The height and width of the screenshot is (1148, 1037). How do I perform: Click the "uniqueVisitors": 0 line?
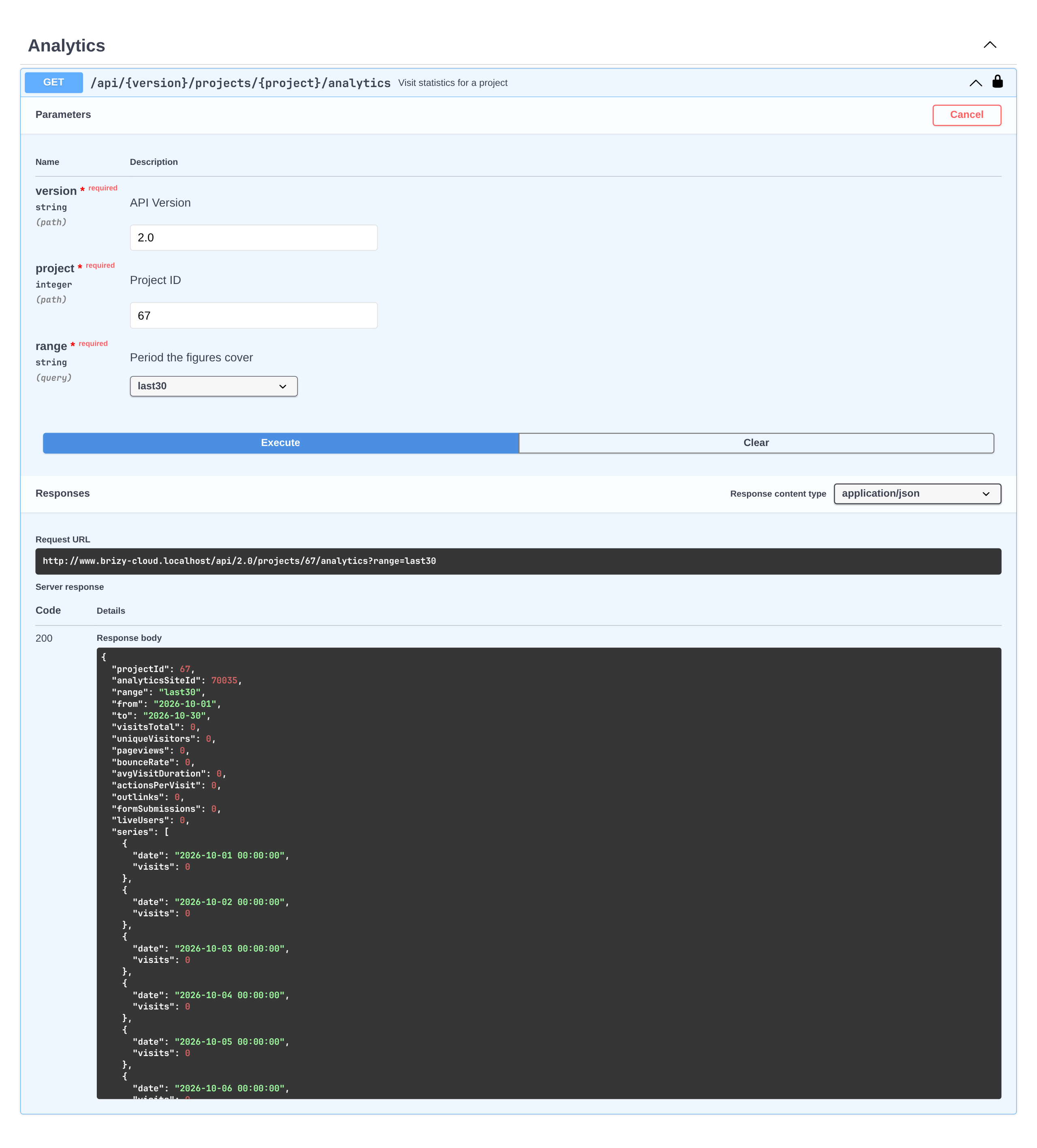click(x=163, y=739)
